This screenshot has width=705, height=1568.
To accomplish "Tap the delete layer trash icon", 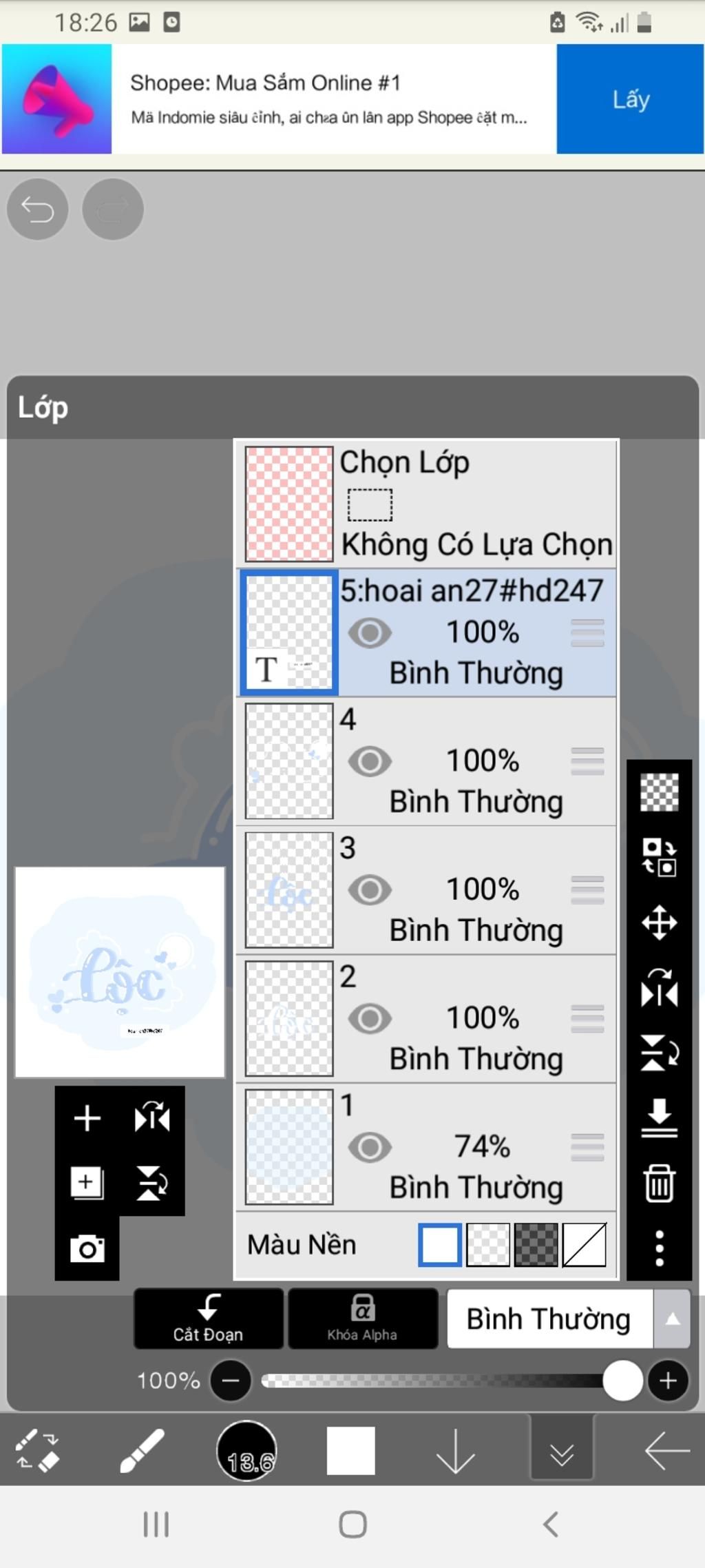I will [659, 1184].
